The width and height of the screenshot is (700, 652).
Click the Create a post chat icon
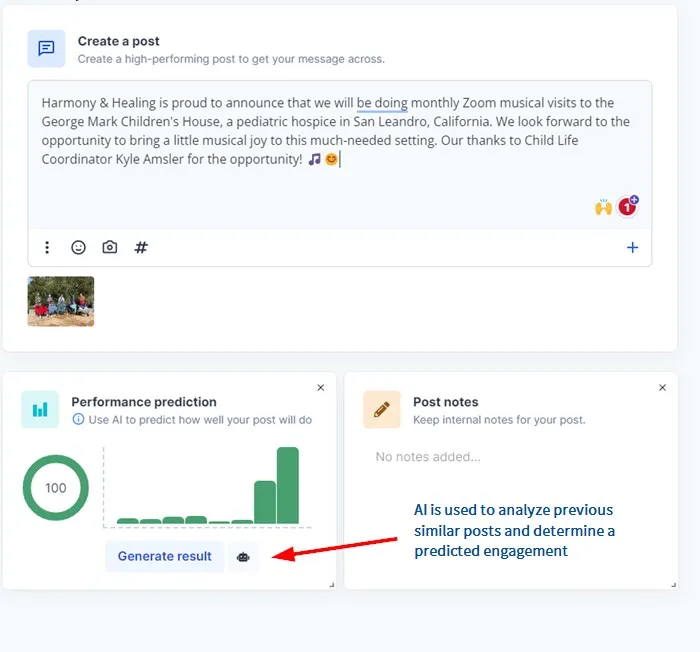click(x=46, y=49)
